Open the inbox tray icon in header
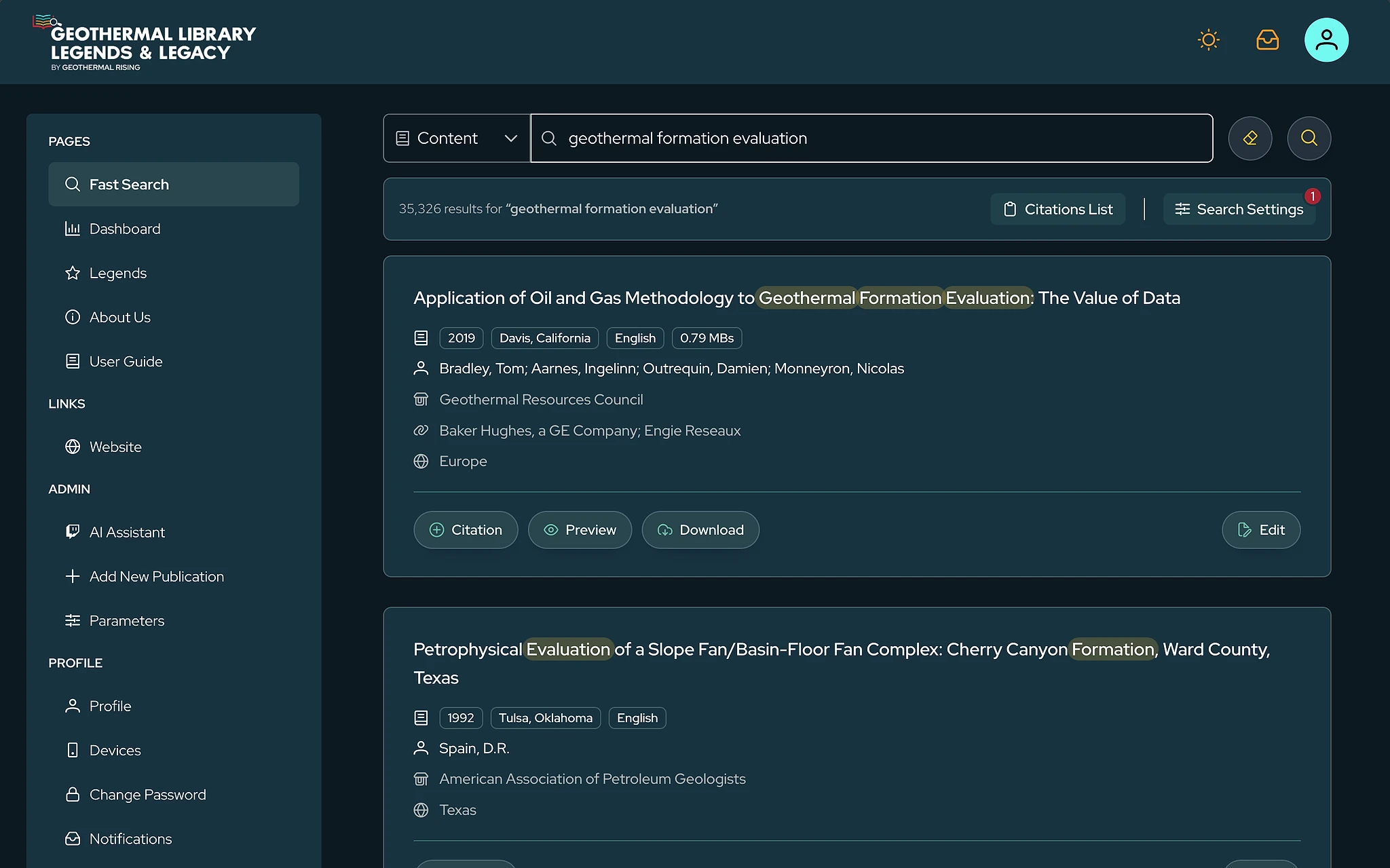Image resolution: width=1390 pixels, height=868 pixels. [x=1267, y=40]
